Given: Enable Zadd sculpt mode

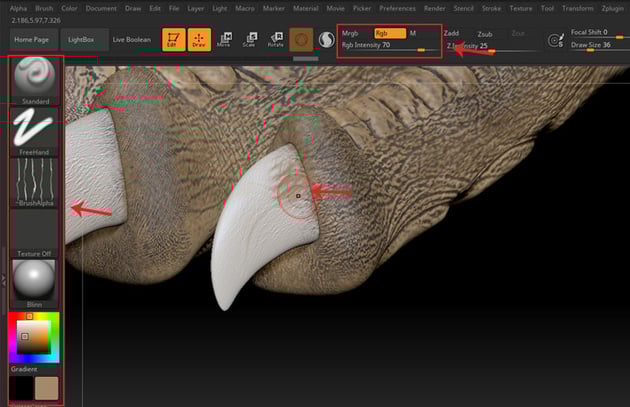Looking at the screenshot, I should pyautogui.click(x=451, y=33).
